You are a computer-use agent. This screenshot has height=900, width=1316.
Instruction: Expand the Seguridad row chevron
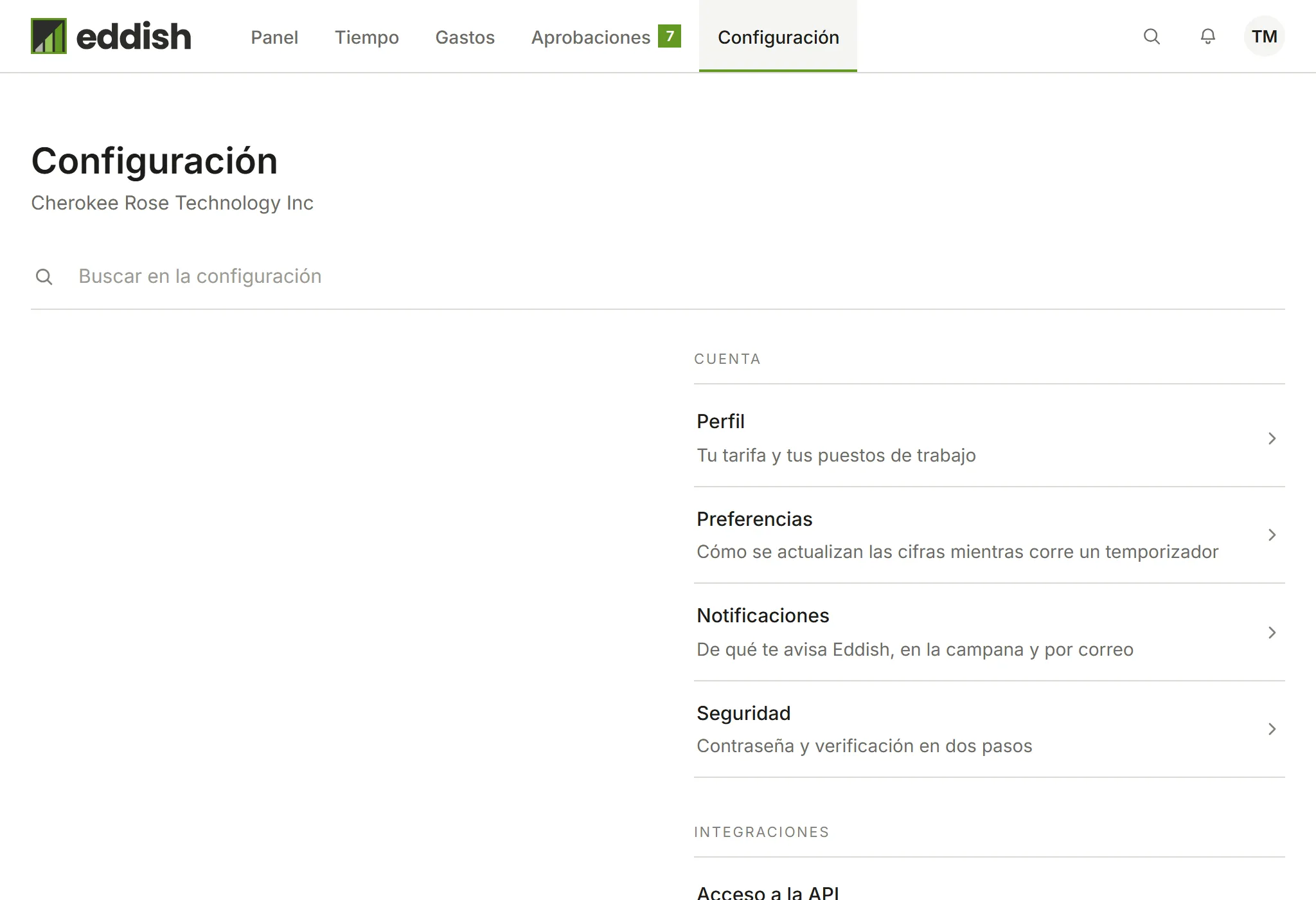1272,729
